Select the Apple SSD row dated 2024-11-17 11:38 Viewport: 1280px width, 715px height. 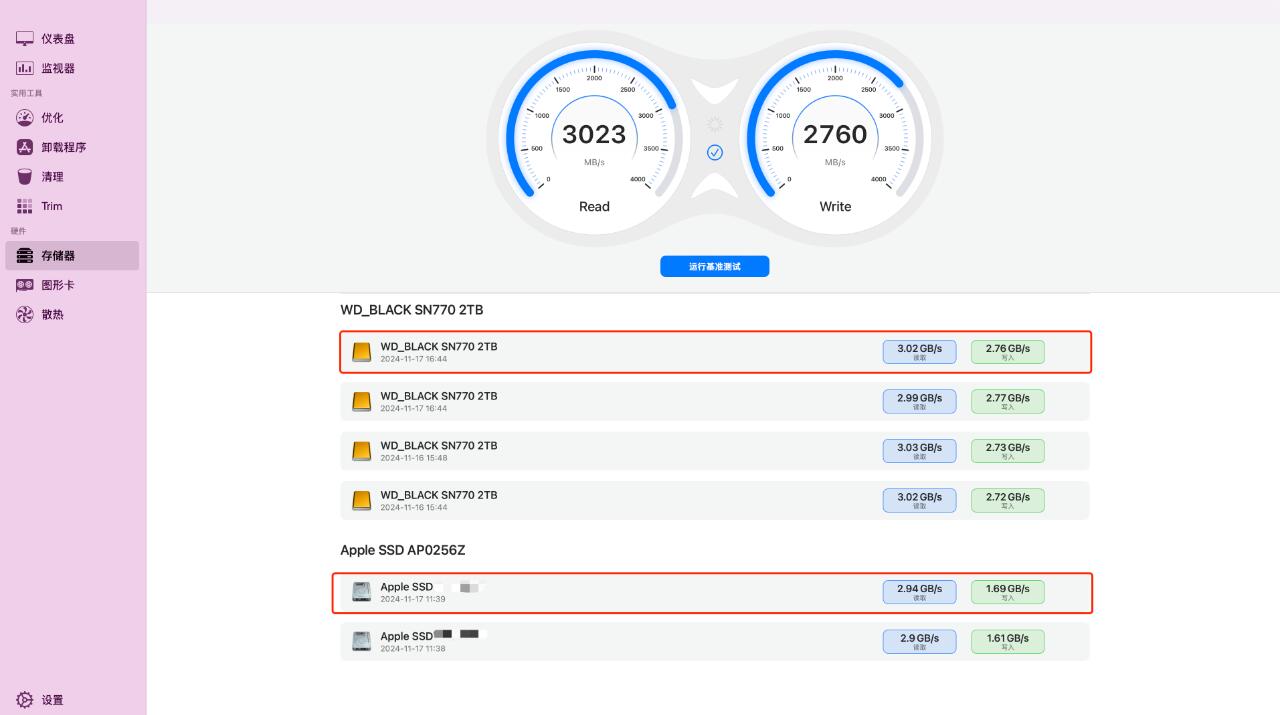[x=715, y=641]
